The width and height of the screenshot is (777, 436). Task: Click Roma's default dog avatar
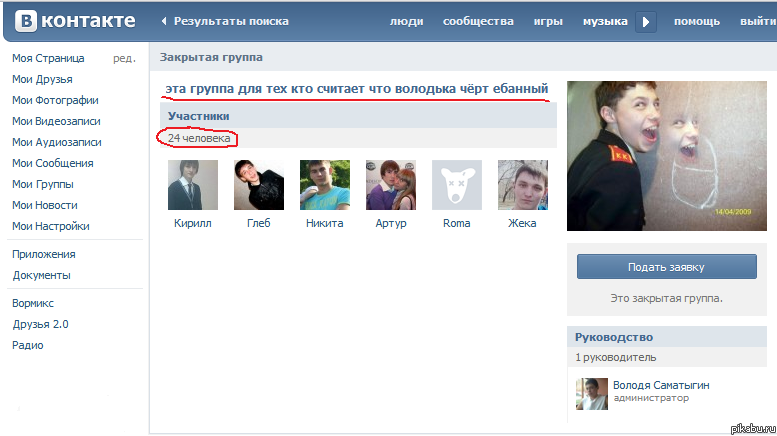tap(457, 185)
